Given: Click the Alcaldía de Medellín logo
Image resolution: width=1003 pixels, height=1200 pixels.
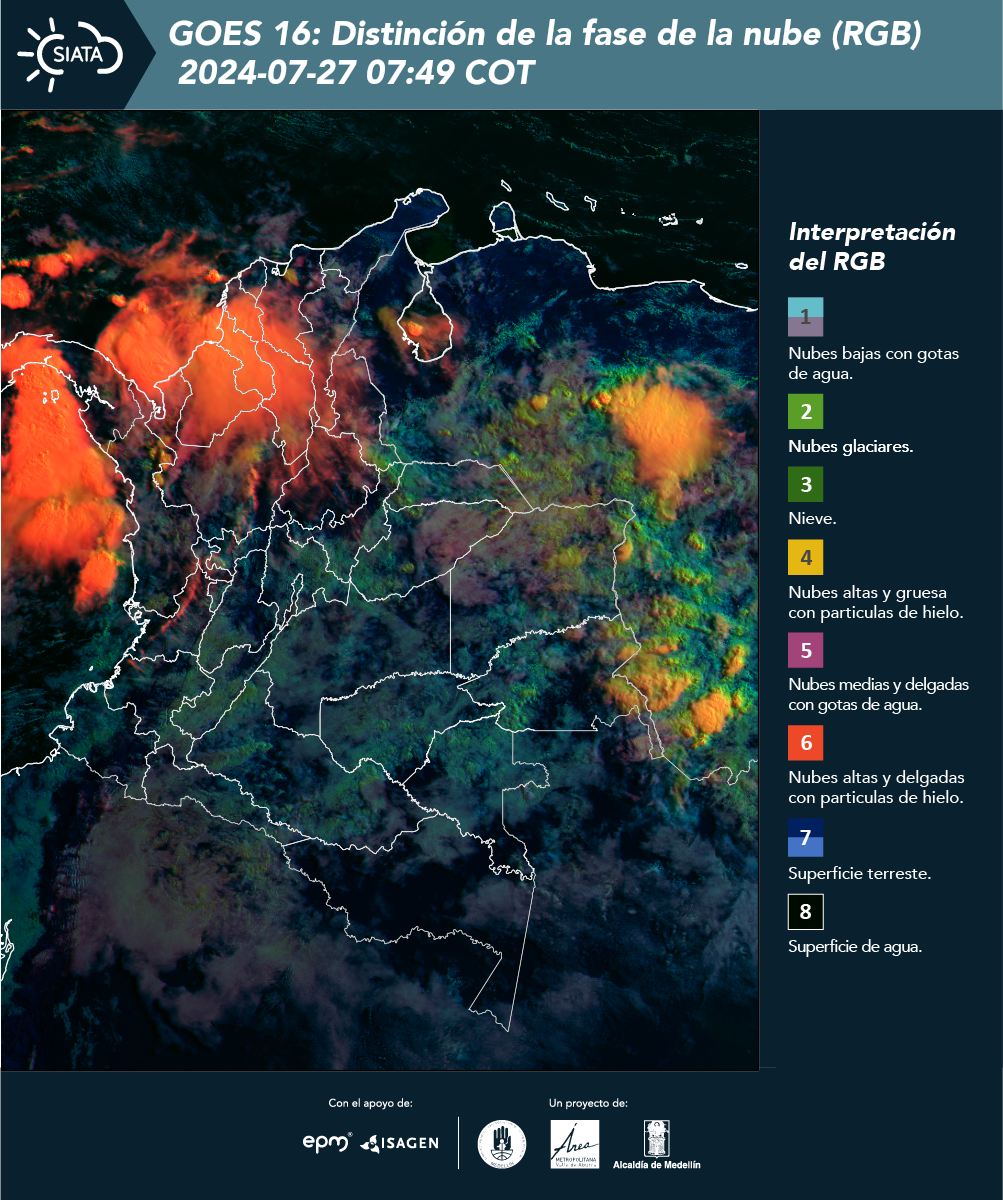Looking at the screenshot, I should coord(657,1145).
